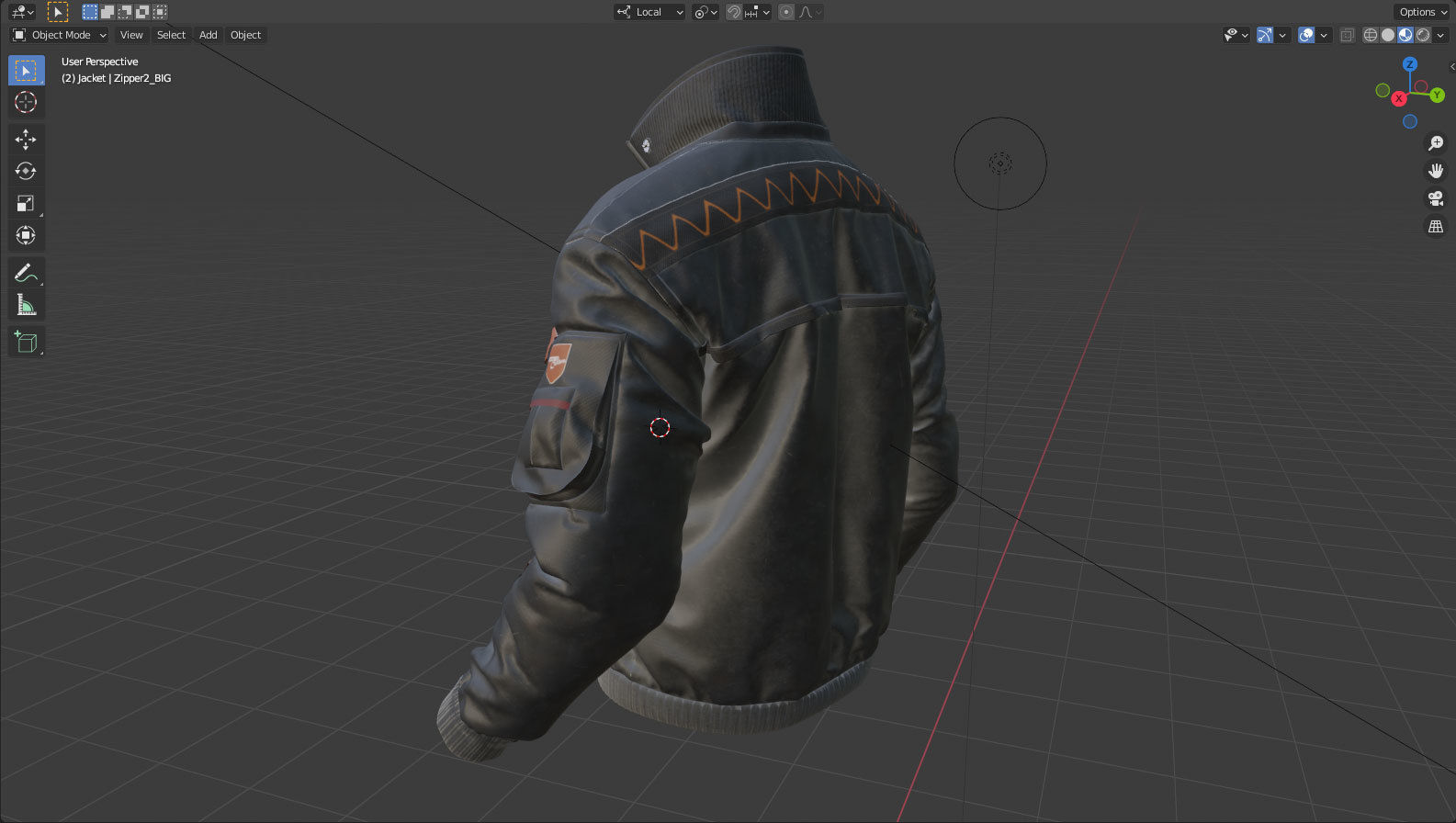1456x823 pixels.
Task: Select the Move tool
Action: (x=26, y=139)
